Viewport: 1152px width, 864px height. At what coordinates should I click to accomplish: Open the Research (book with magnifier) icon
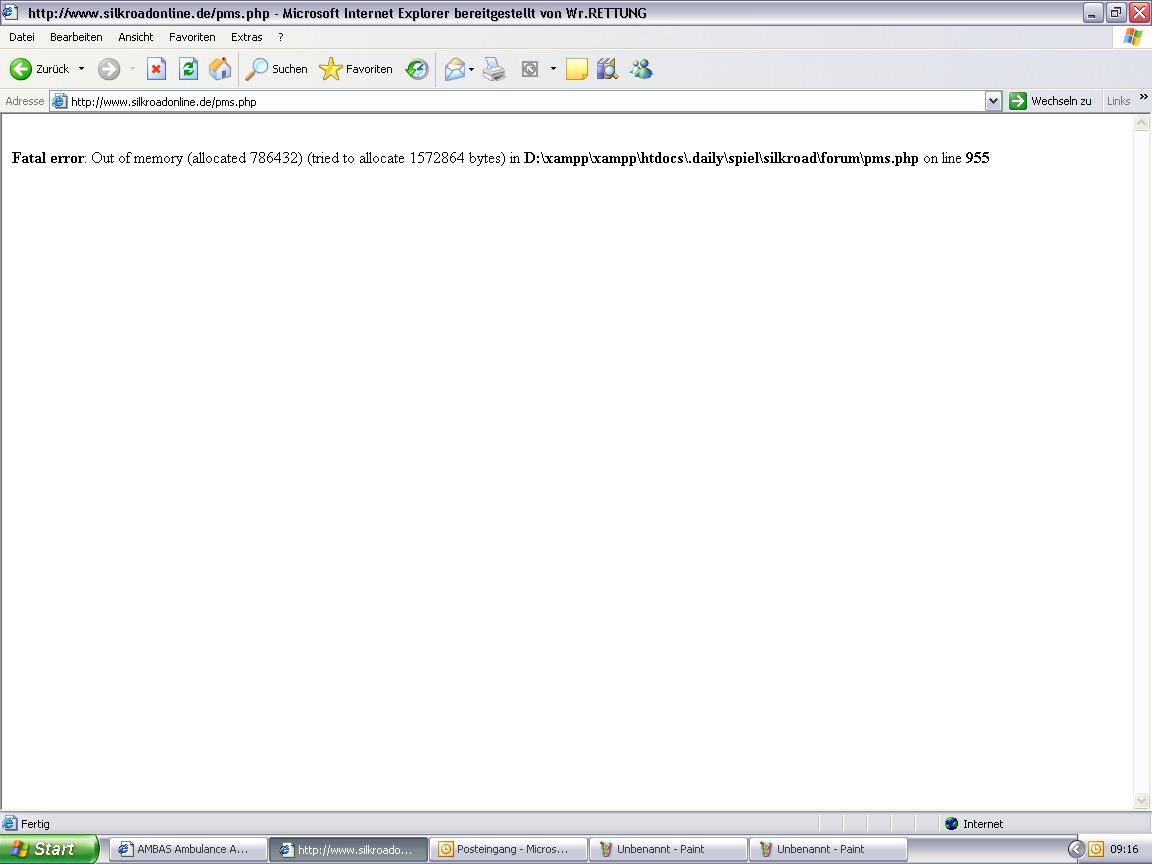(x=607, y=69)
